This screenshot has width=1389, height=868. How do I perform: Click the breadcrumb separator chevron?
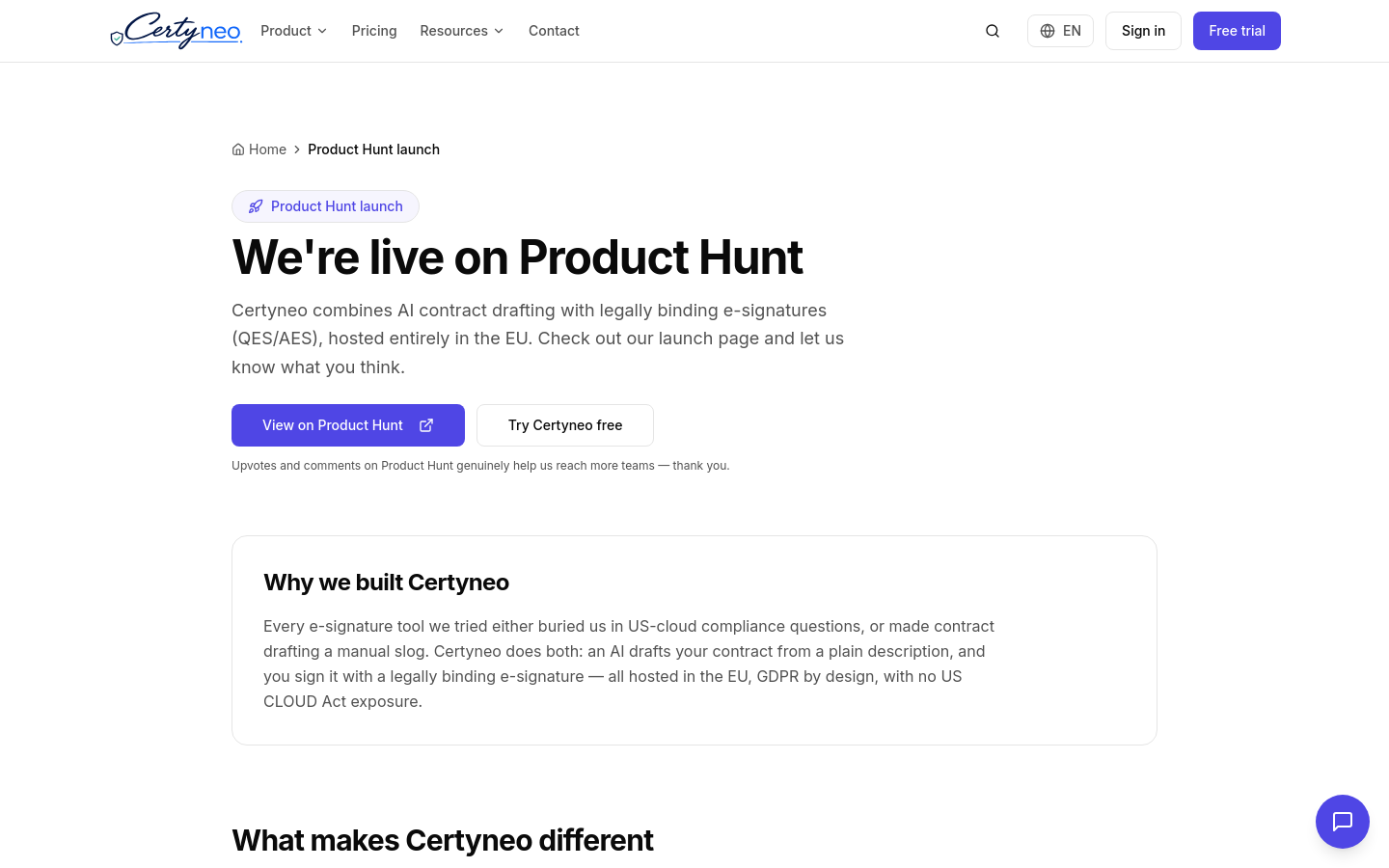(x=297, y=149)
